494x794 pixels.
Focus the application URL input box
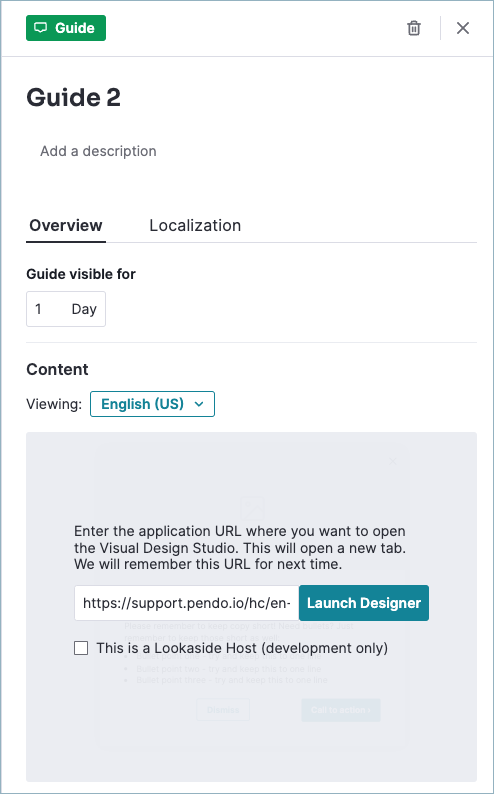pos(187,603)
